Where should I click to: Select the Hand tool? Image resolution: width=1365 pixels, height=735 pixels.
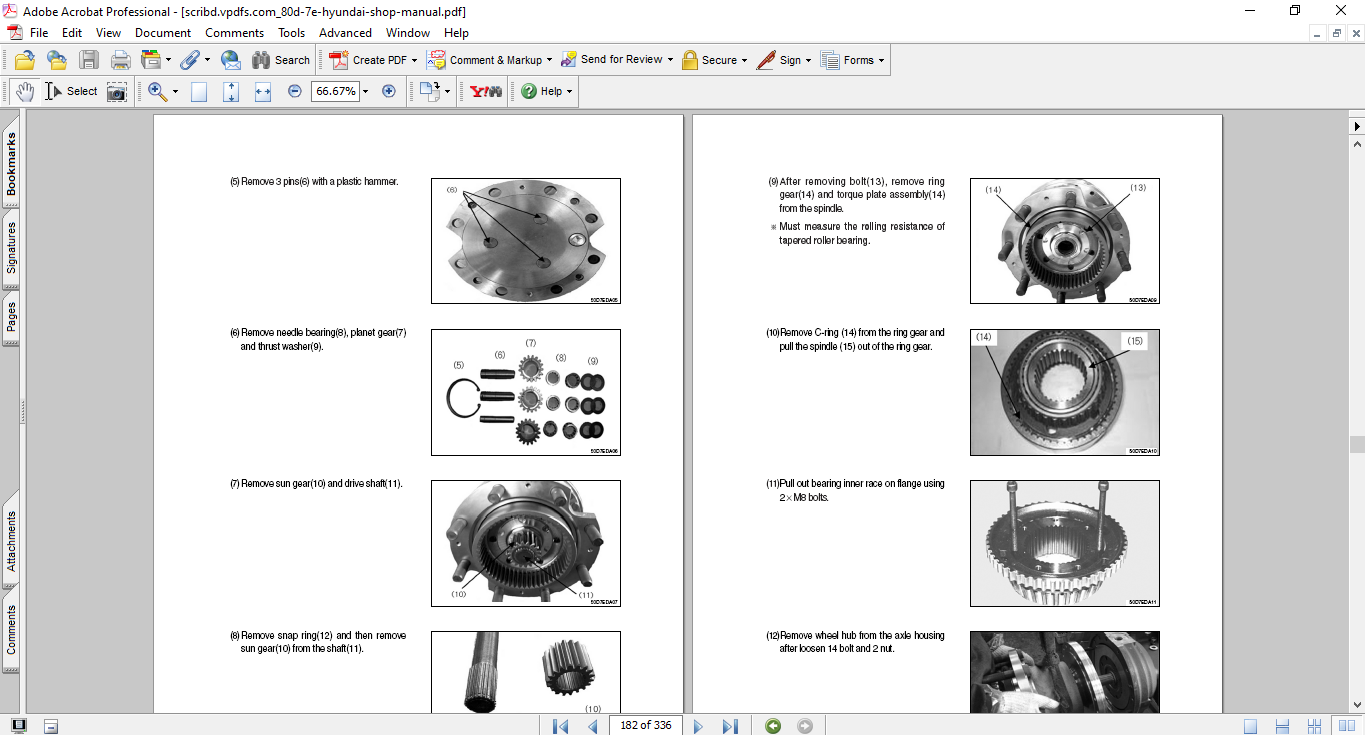click(x=24, y=91)
